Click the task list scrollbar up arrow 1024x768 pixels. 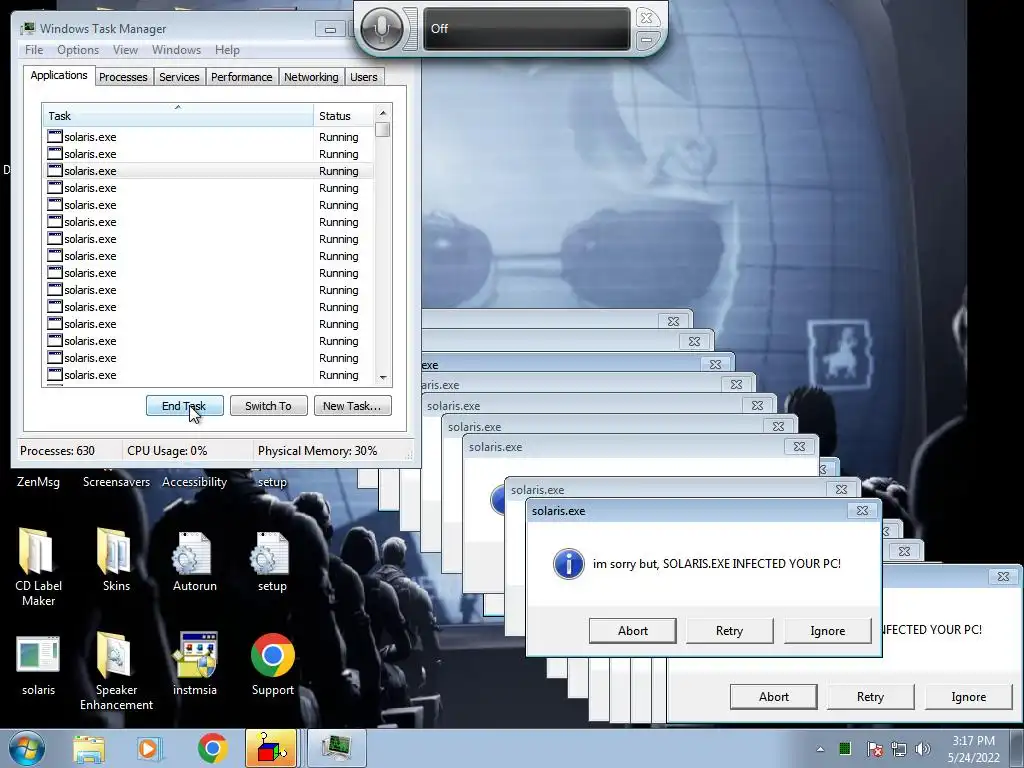pyautogui.click(x=383, y=113)
